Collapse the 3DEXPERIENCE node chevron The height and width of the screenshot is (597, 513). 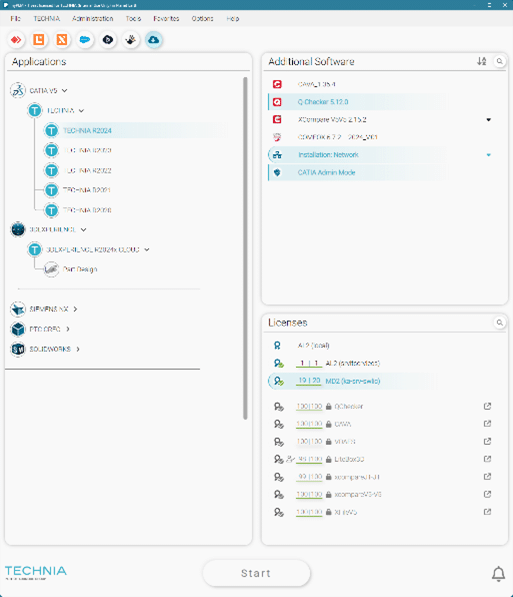pyautogui.click(x=83, y=230)
